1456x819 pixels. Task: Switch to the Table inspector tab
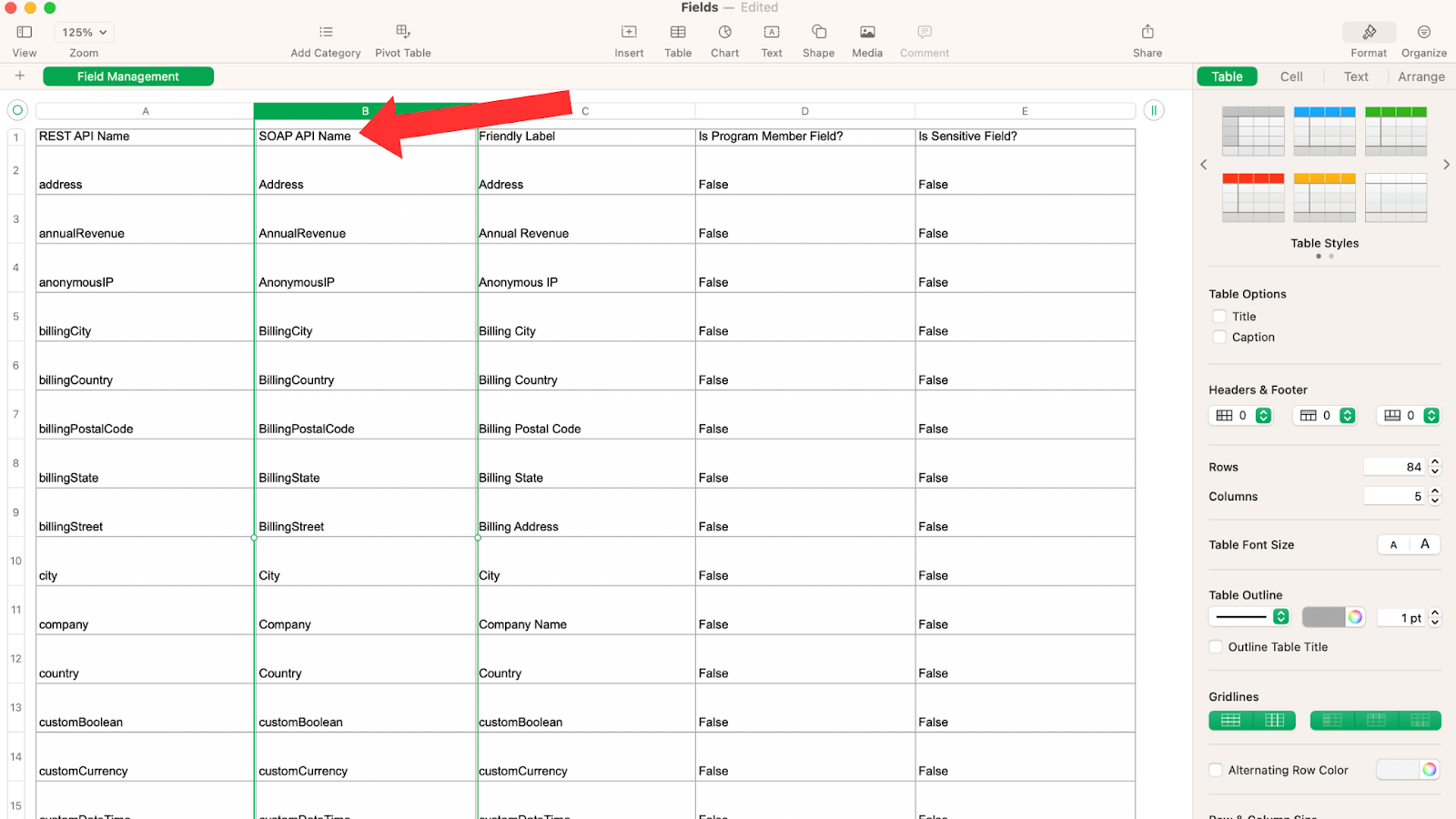1227,76
